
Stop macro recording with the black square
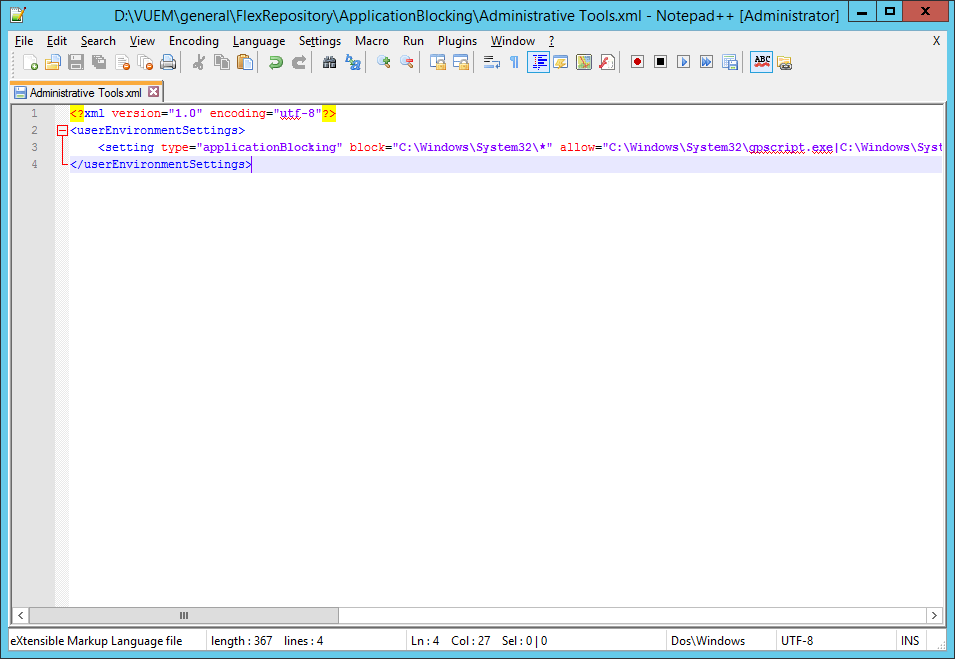tap(660, 62)
